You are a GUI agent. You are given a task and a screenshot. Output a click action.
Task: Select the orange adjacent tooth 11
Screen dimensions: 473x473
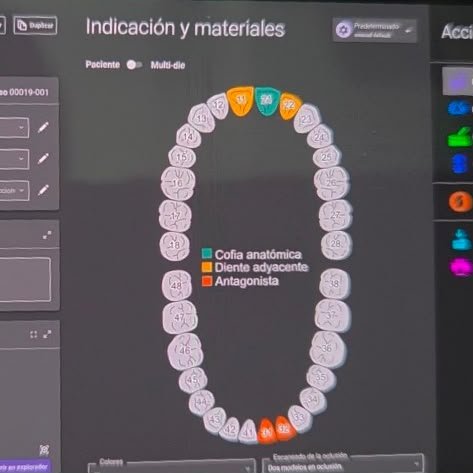tap(240, 101)
